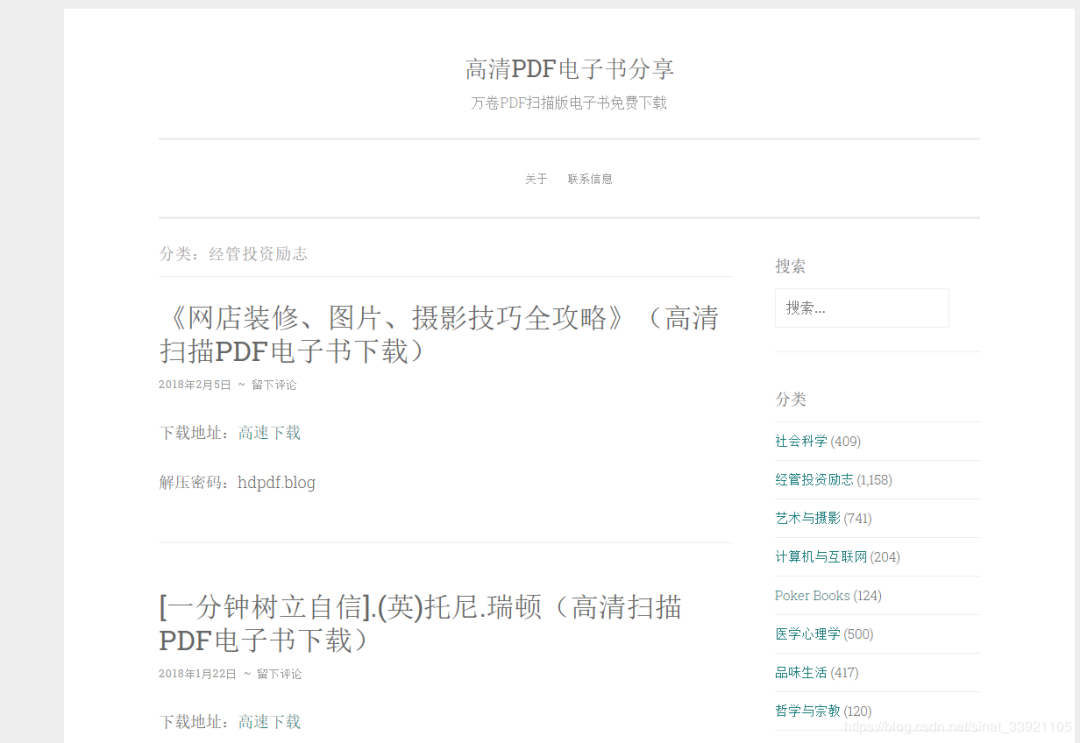Image resolution: width=1080 pixels, height=743 pixels.
Task: Click the 2018年1月22日 post date link
Action: 198,674
